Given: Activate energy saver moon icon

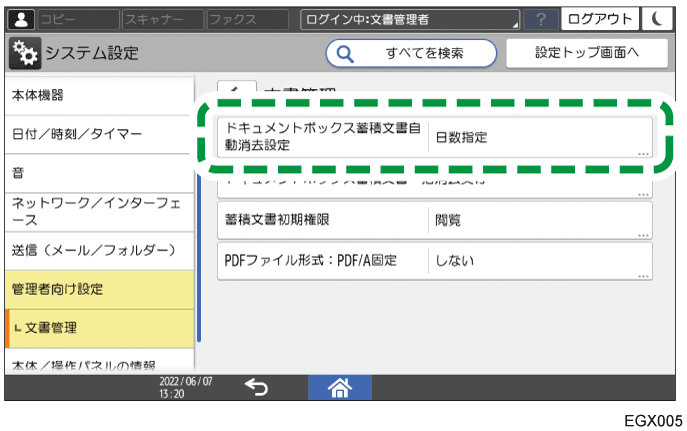Looking at the screenshot, I should click(657, 20).
